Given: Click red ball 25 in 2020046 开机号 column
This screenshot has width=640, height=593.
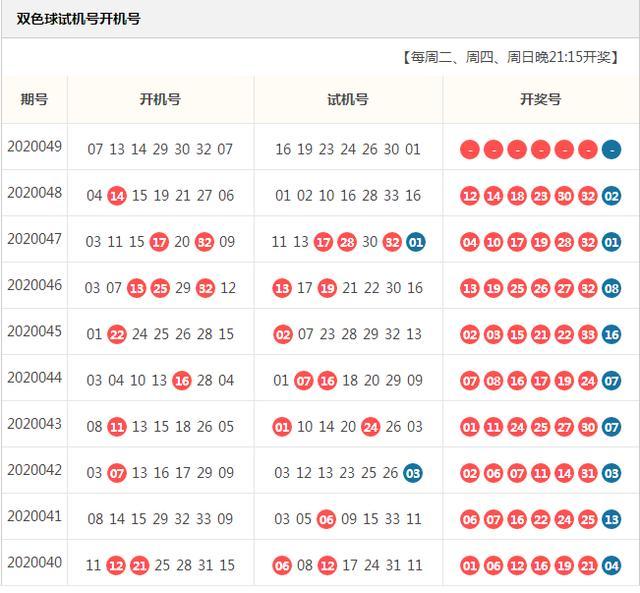Looking at the screenshot, I should (x=160, y=289).
